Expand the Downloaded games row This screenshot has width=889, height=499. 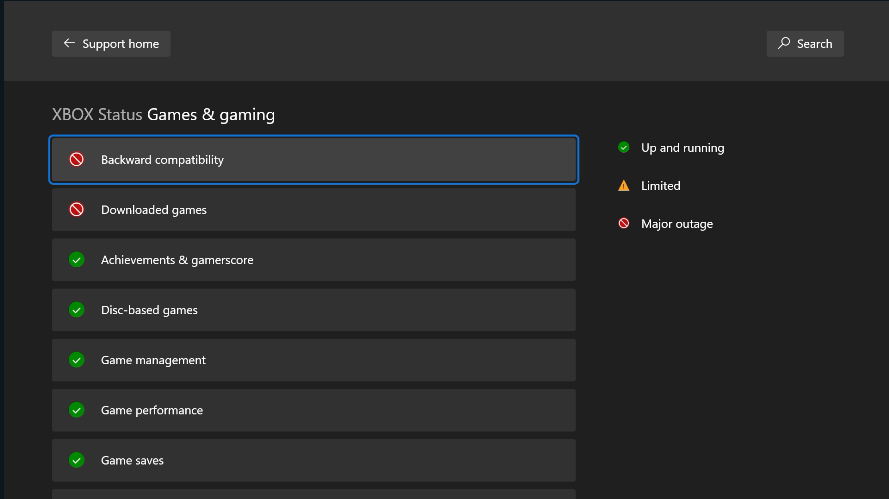[314, 210]
